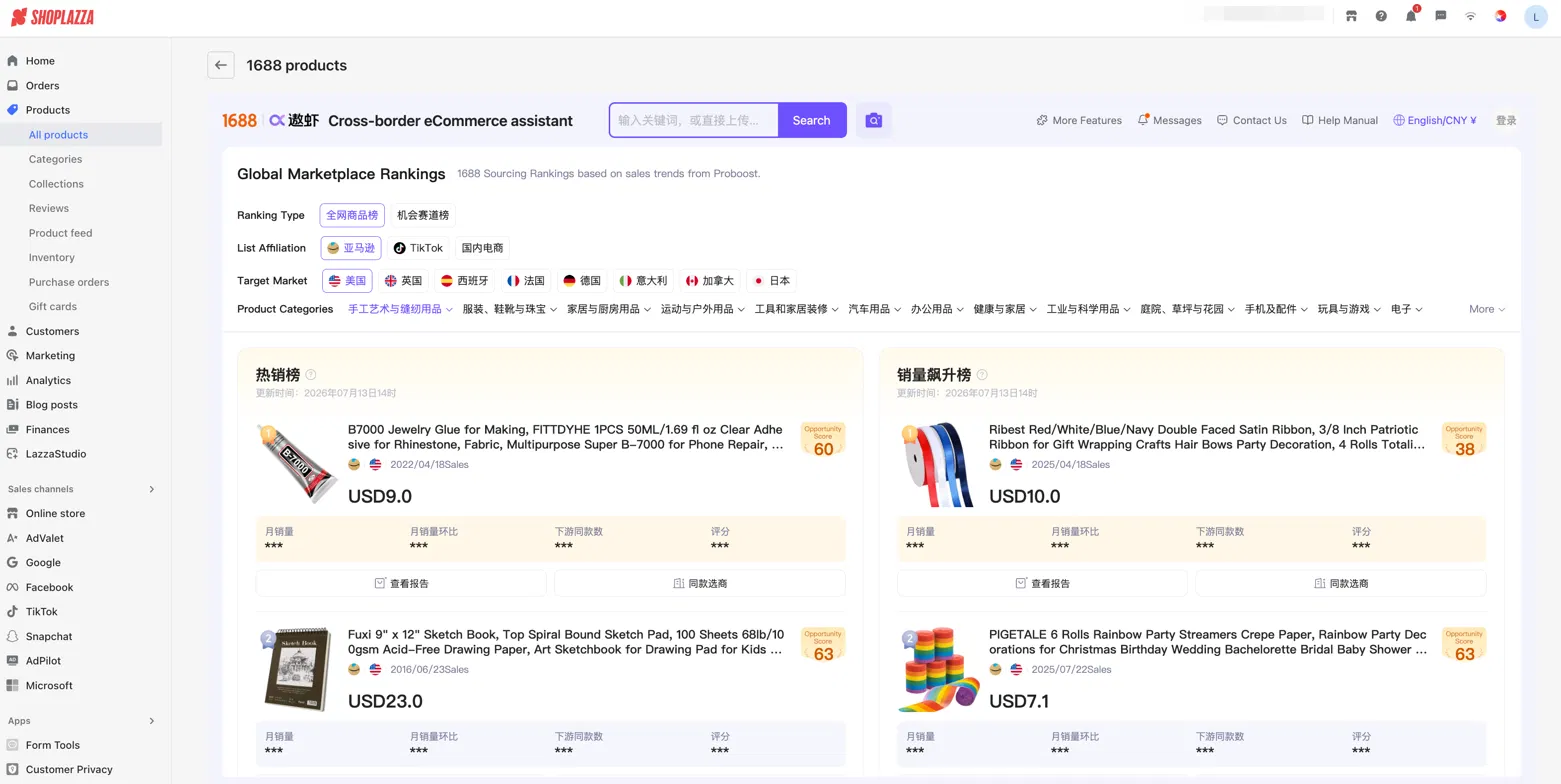The height and width of the screenshot is (784, 1561).
Task: Select 亚马逊 list affiliation
Action: click(x=351, y=248)
